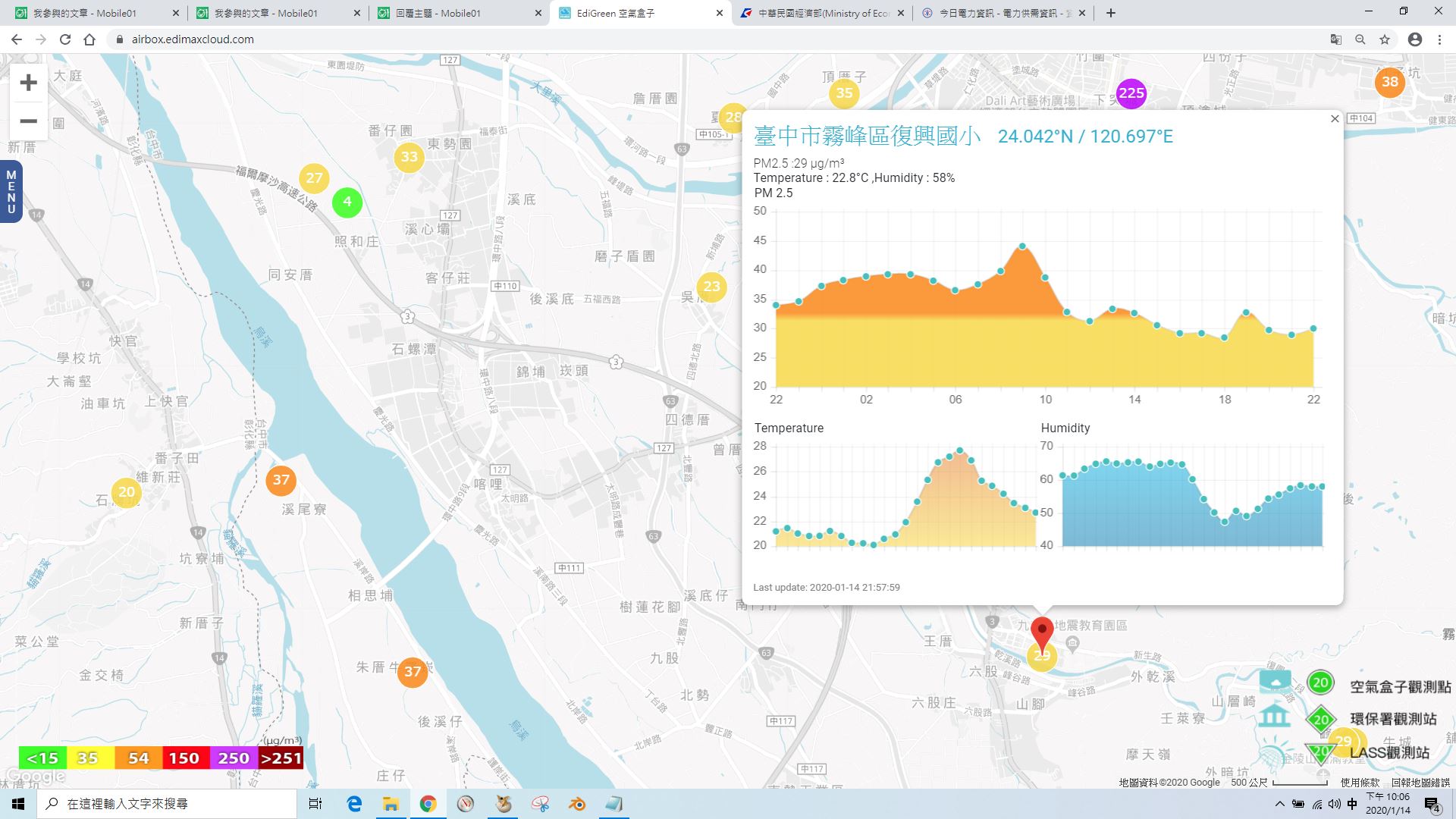Open Google Translate page icon

point(1336,39)
